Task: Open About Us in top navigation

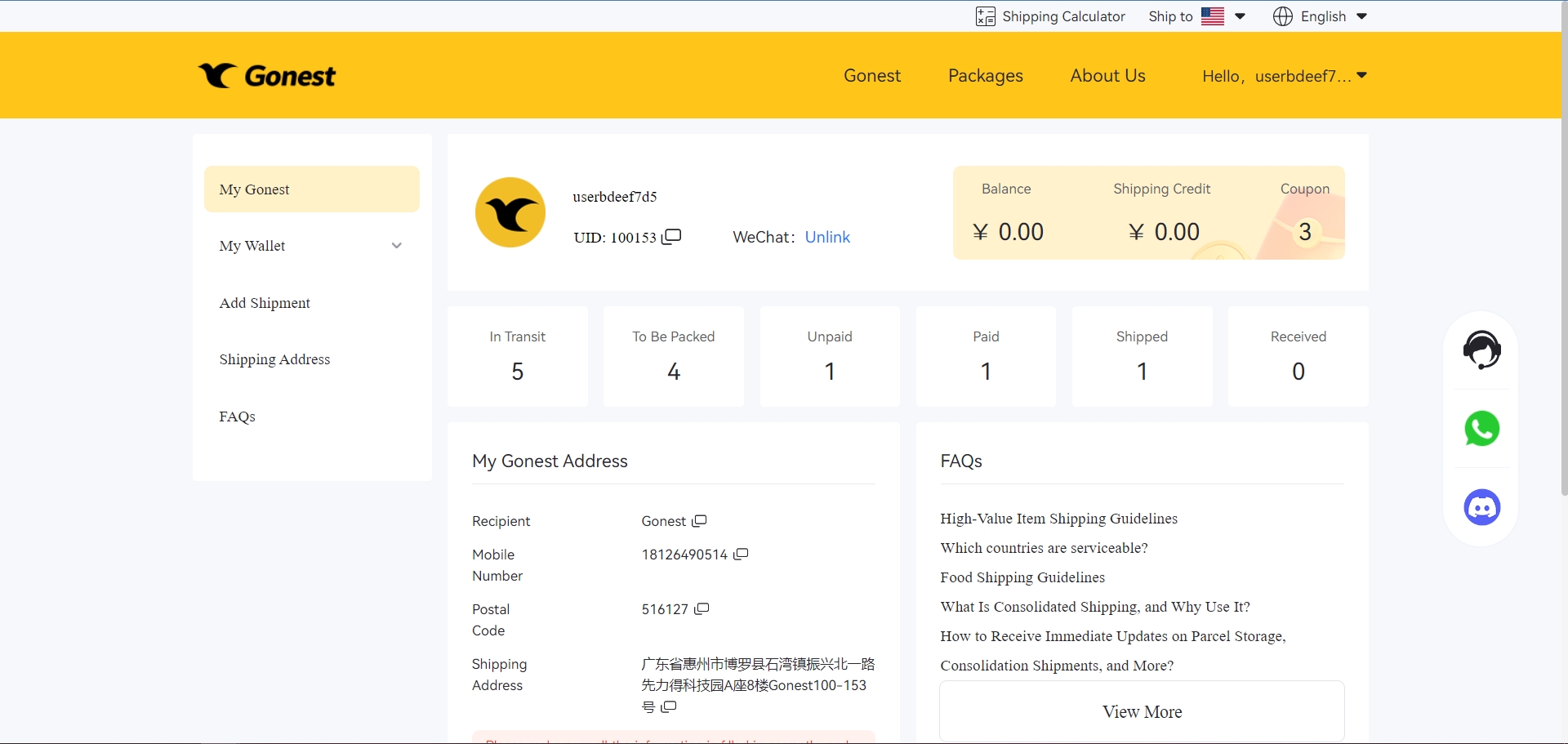Action: click(1107, 76)
